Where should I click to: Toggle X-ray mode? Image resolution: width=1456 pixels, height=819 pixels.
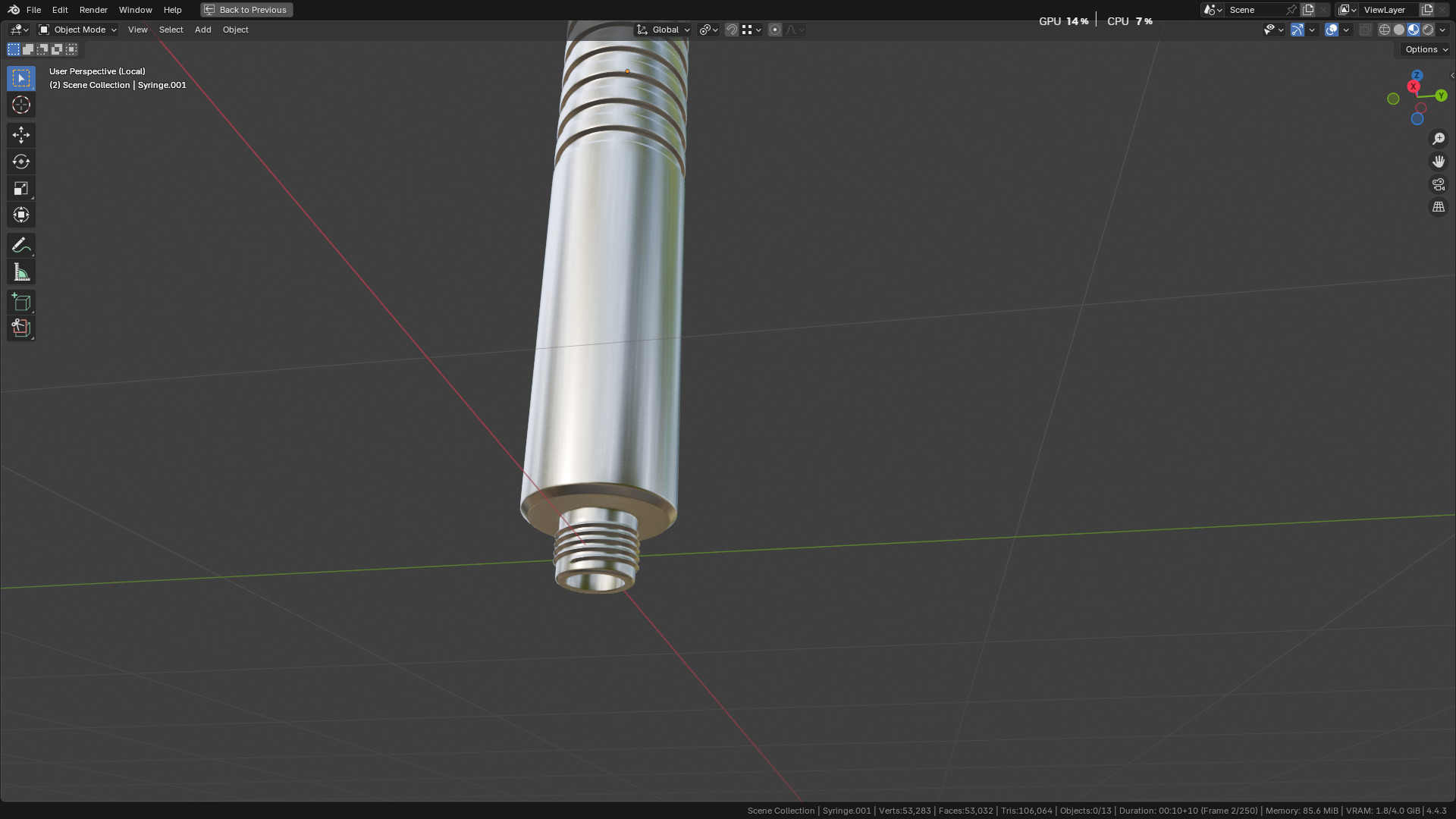(1366, 30)
